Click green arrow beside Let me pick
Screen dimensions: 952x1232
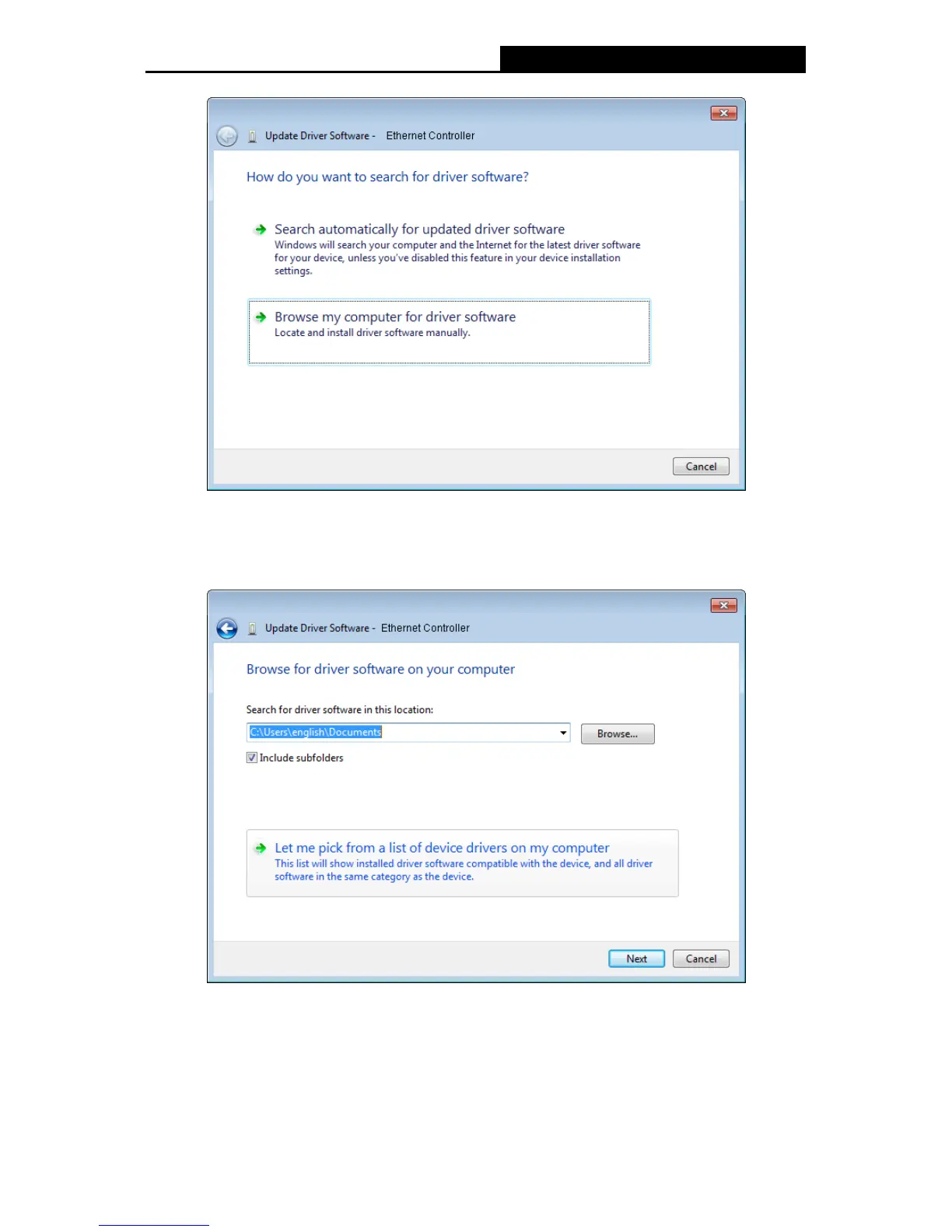coord(261,849)
